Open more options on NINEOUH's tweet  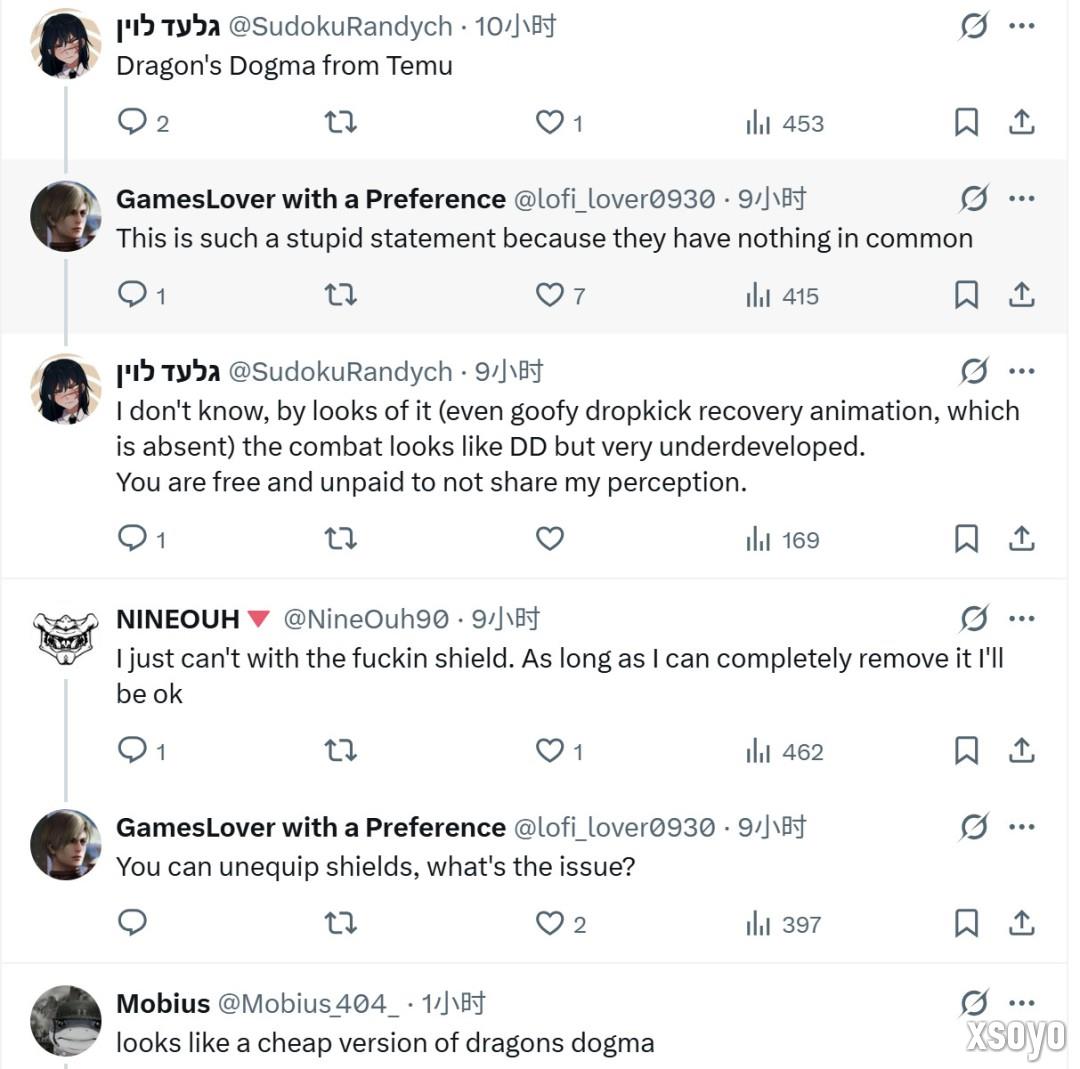click(1021, 619)
